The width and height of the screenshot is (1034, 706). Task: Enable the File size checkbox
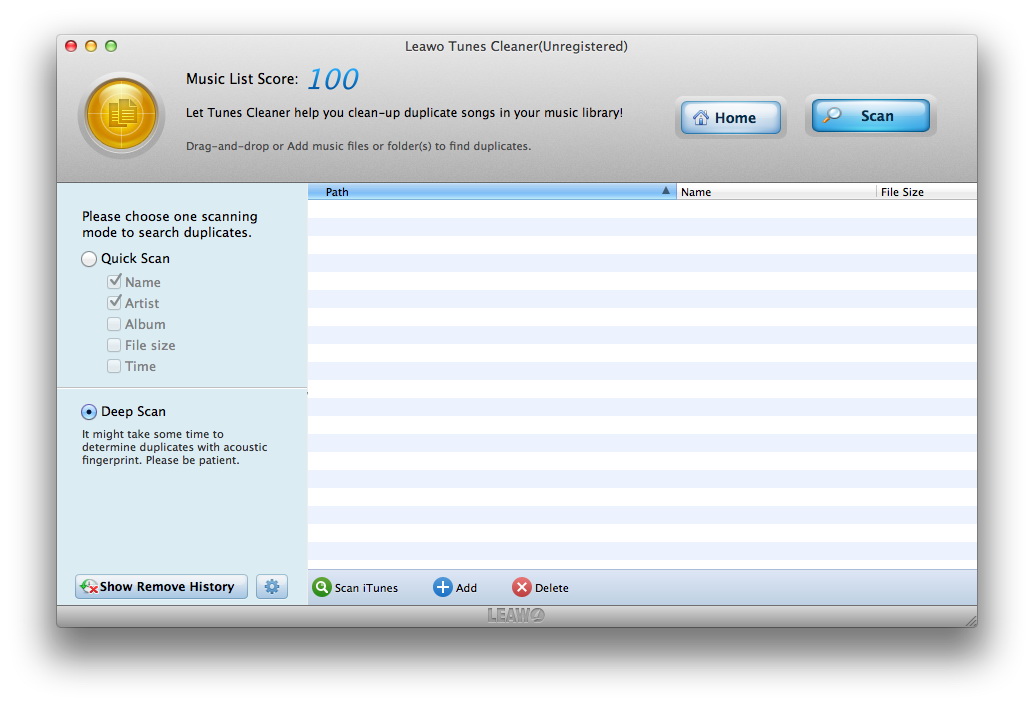114,345
